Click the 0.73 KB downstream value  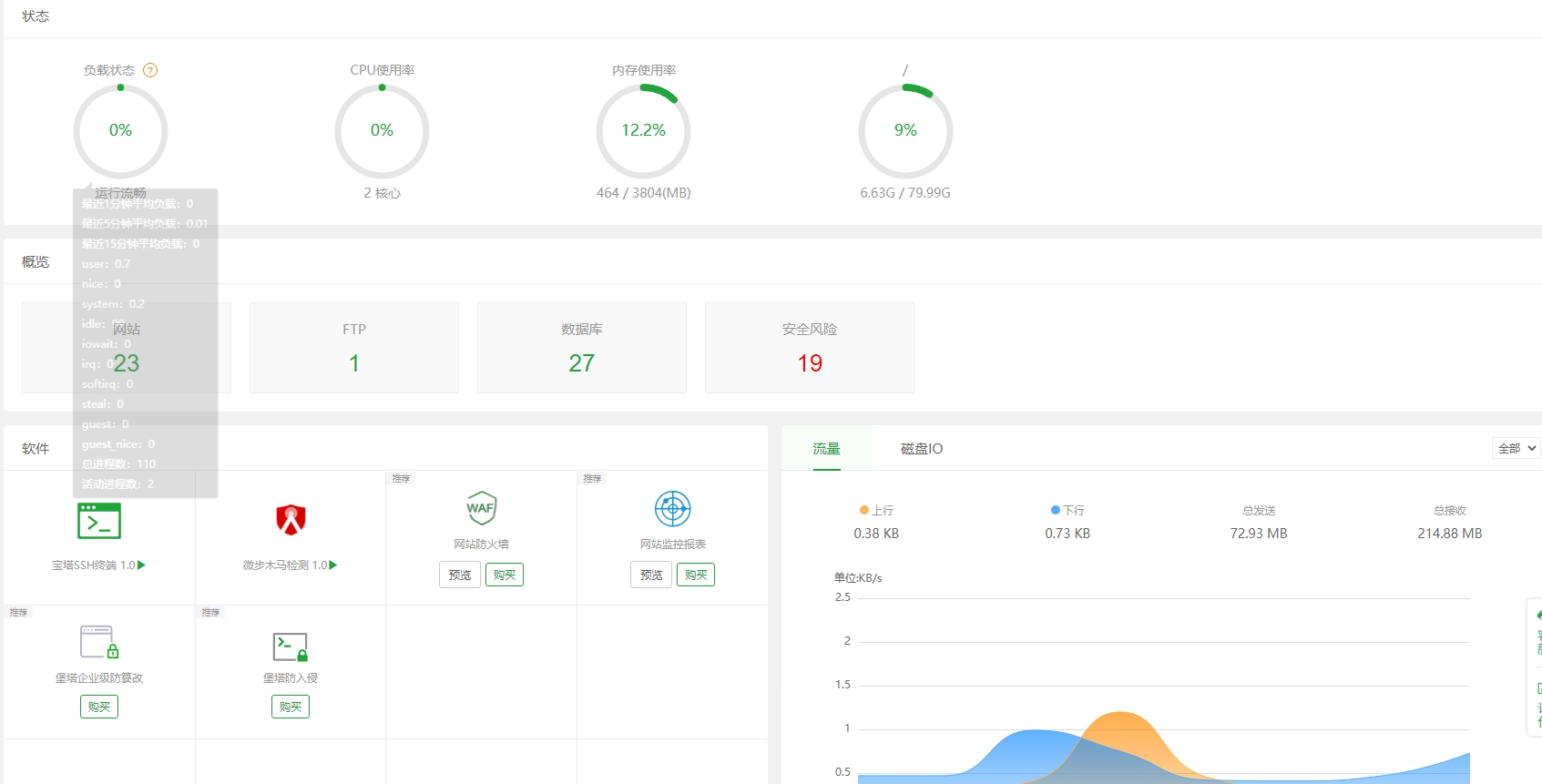(x=1067, y=534)
